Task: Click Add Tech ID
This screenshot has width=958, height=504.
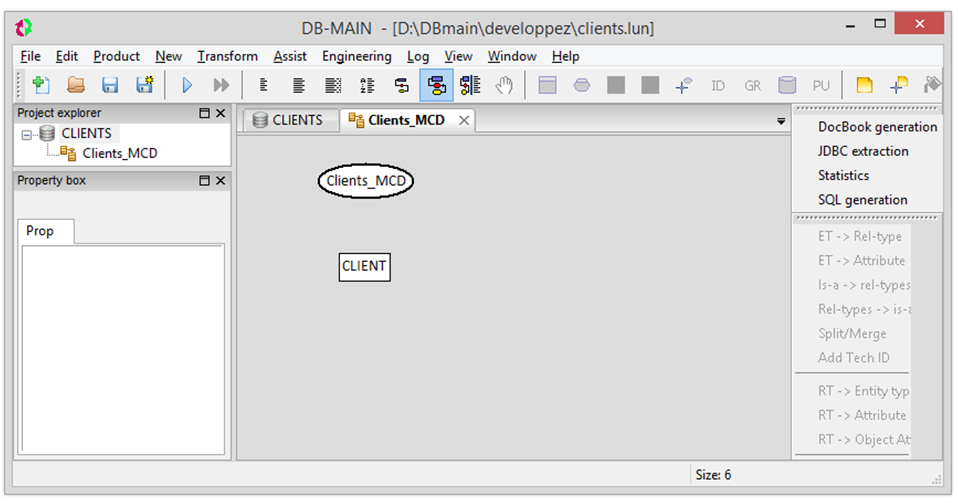Action: [854, 357]
